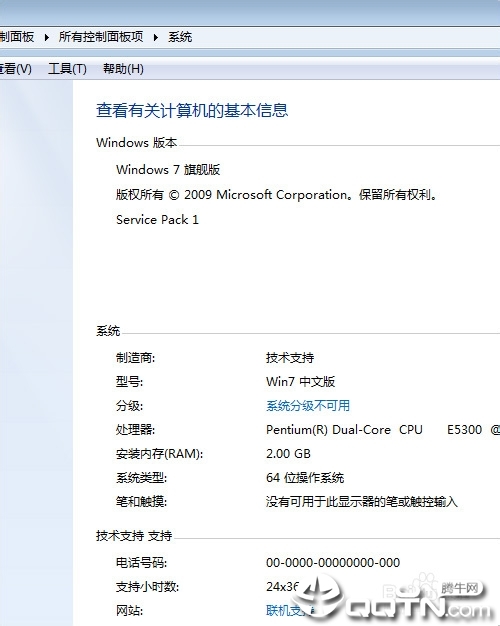
Task: Click 系统 breadcrumb segment in address bar
Action: [180, 37]
